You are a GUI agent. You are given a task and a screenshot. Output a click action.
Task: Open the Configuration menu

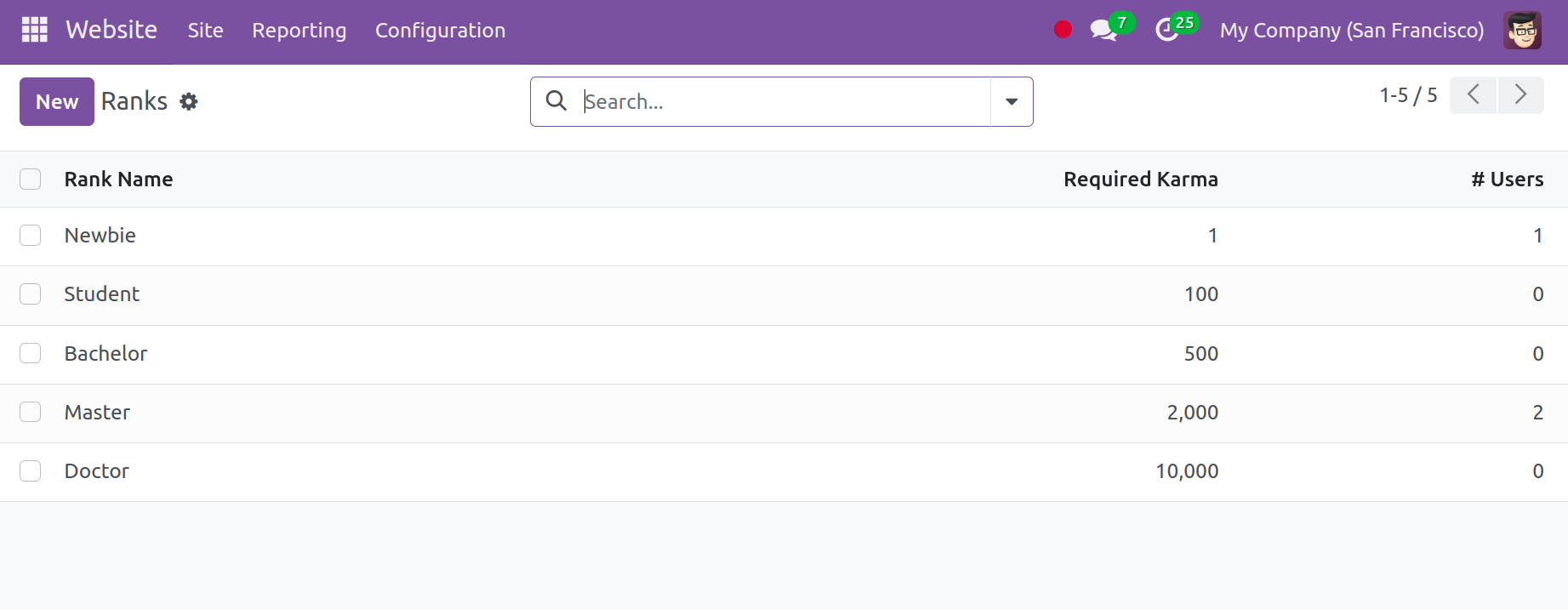tap(440, 31)
